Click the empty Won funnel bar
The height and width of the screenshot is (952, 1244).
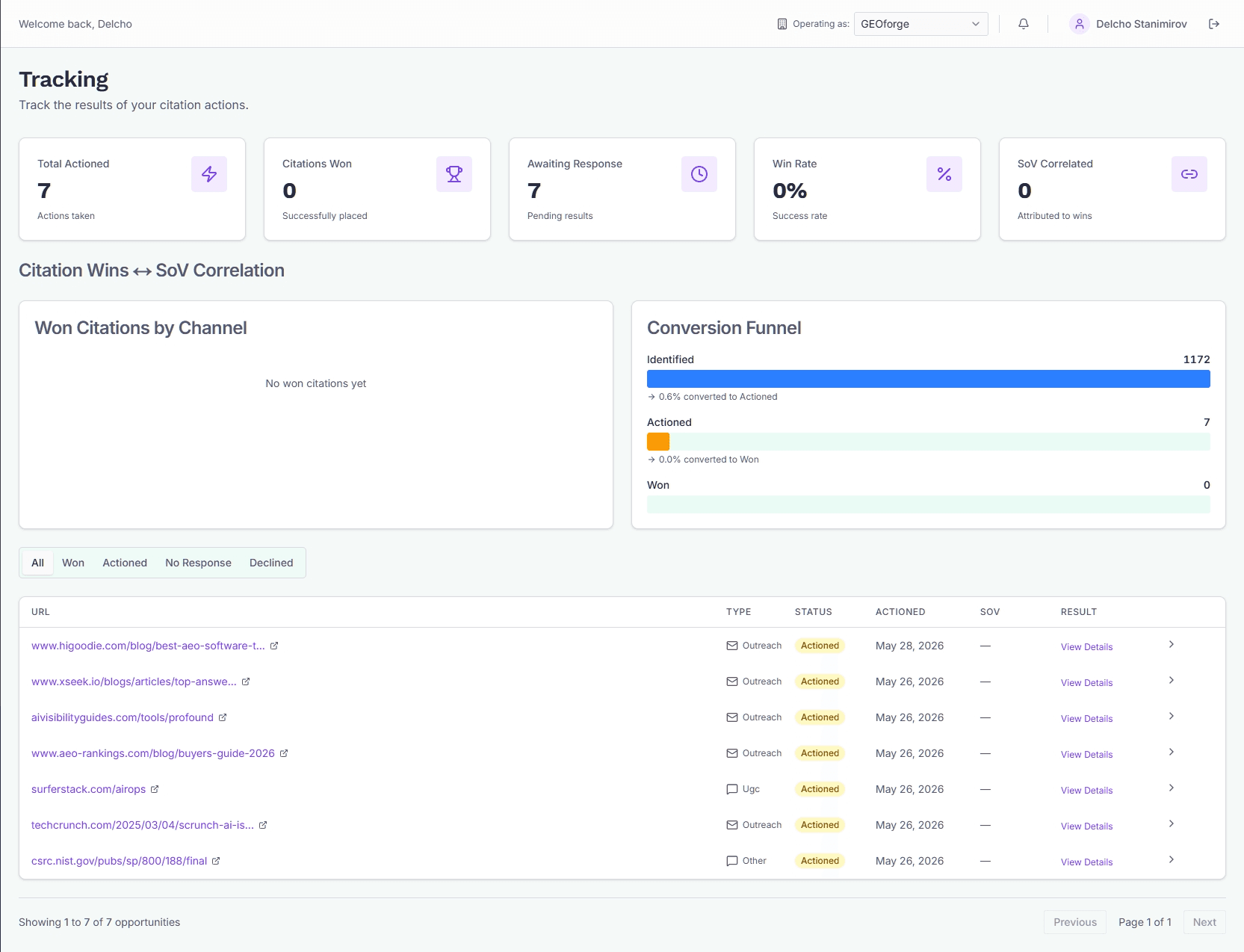tap(929, 504)
